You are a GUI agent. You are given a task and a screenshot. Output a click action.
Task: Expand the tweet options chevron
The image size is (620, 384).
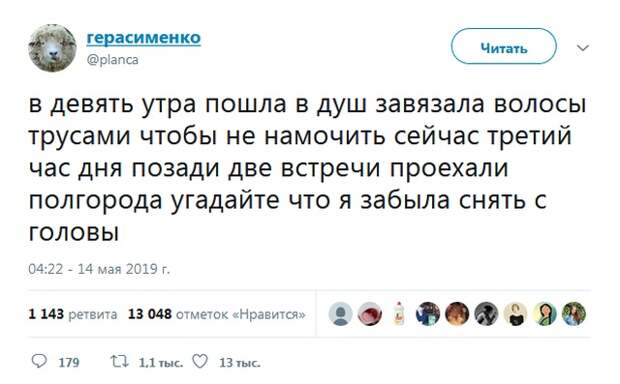(x=583, y=48)
